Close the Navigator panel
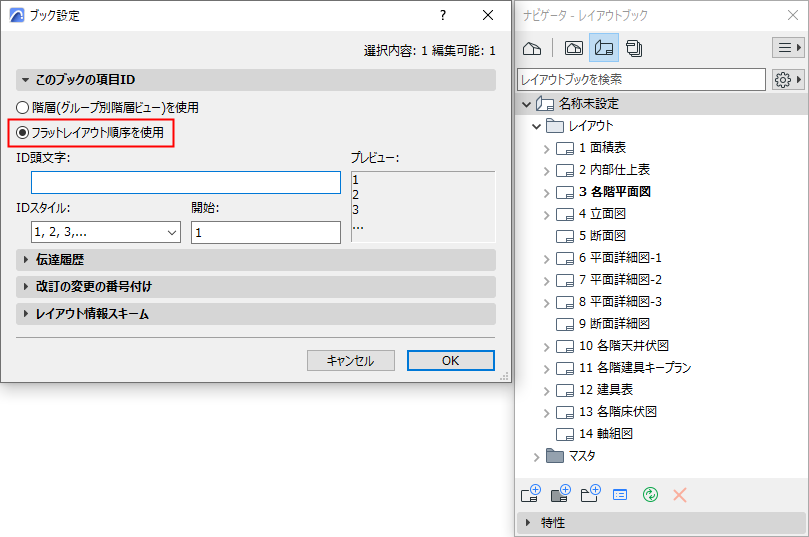 tap(793, 15)
